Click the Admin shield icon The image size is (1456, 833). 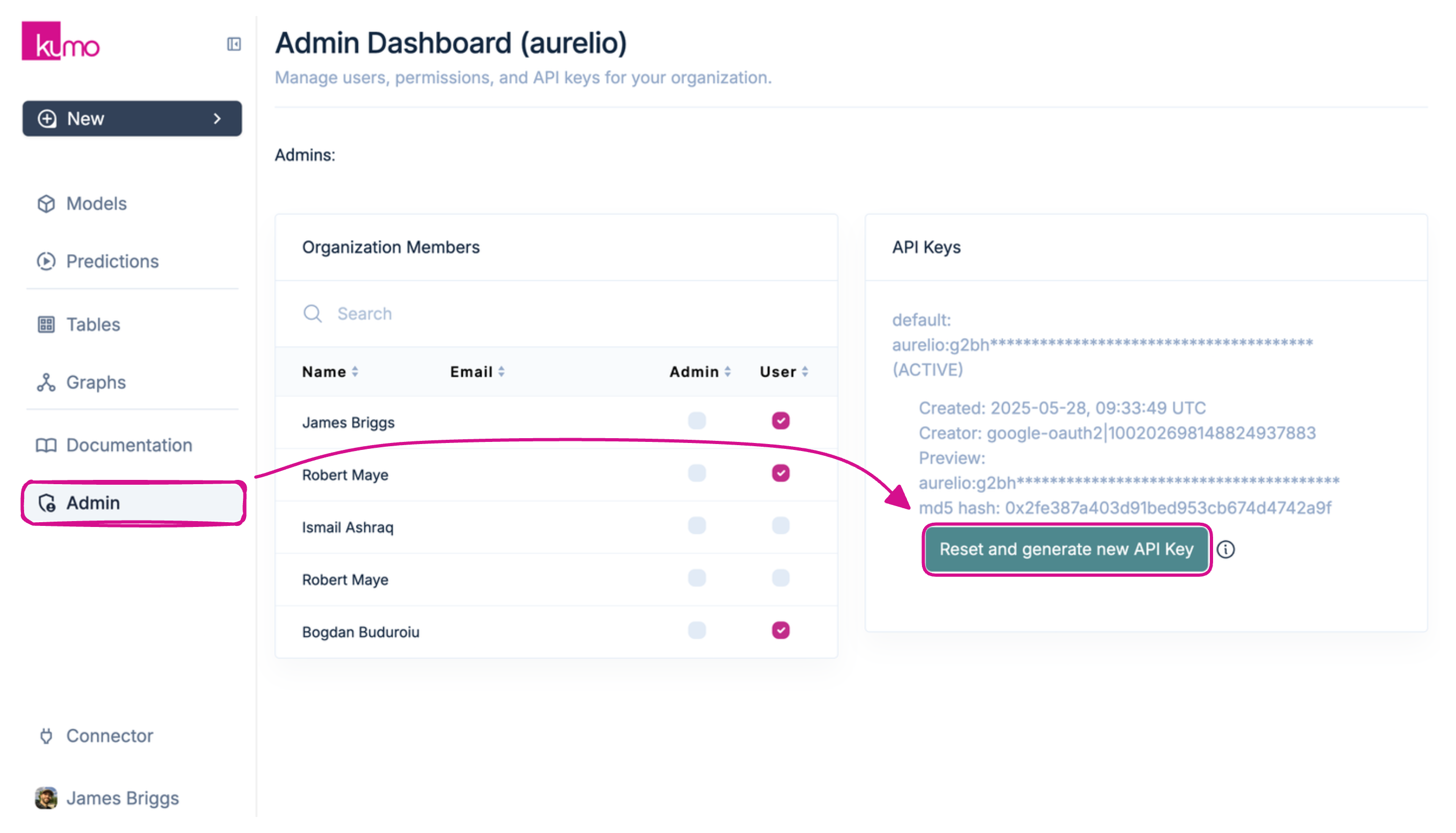pos(47,503)
